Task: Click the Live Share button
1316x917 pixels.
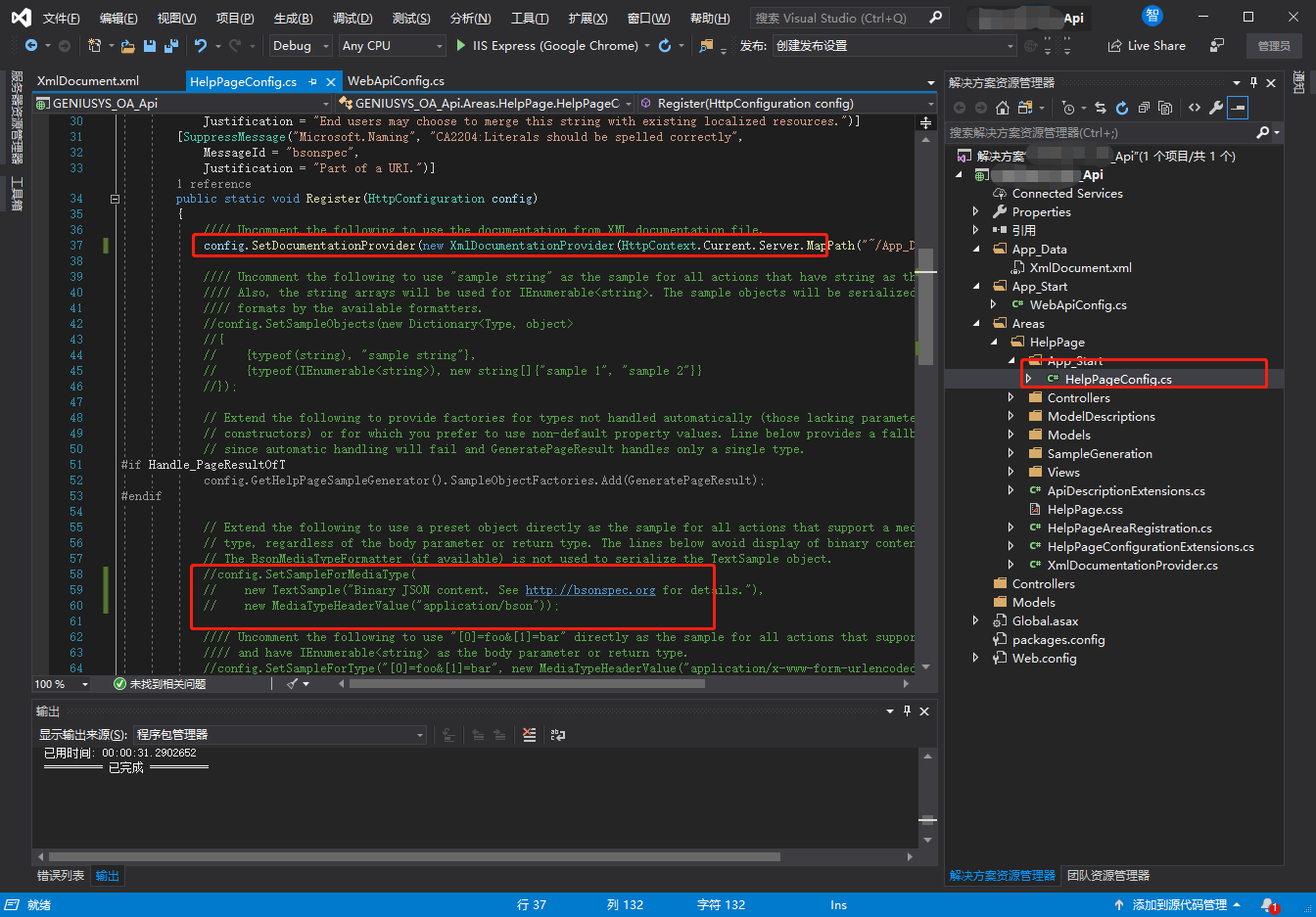Action: [1147, 46]
